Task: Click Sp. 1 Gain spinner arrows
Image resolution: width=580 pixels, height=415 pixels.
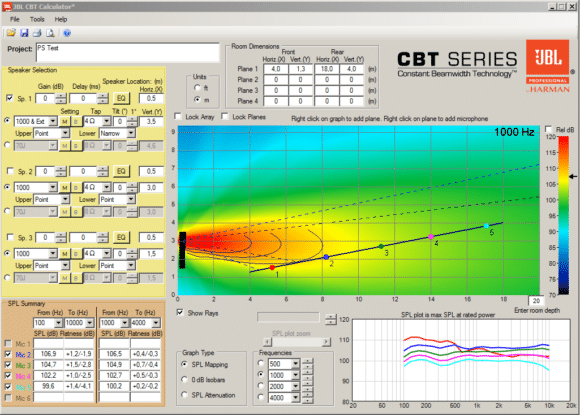Action: tap(61, 98)
